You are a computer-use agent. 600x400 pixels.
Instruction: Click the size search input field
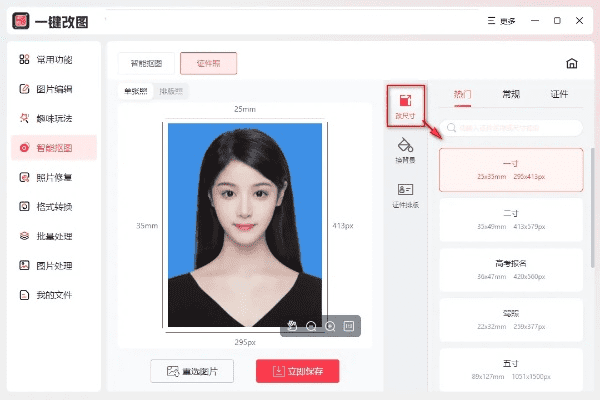(x=511, y=128)
